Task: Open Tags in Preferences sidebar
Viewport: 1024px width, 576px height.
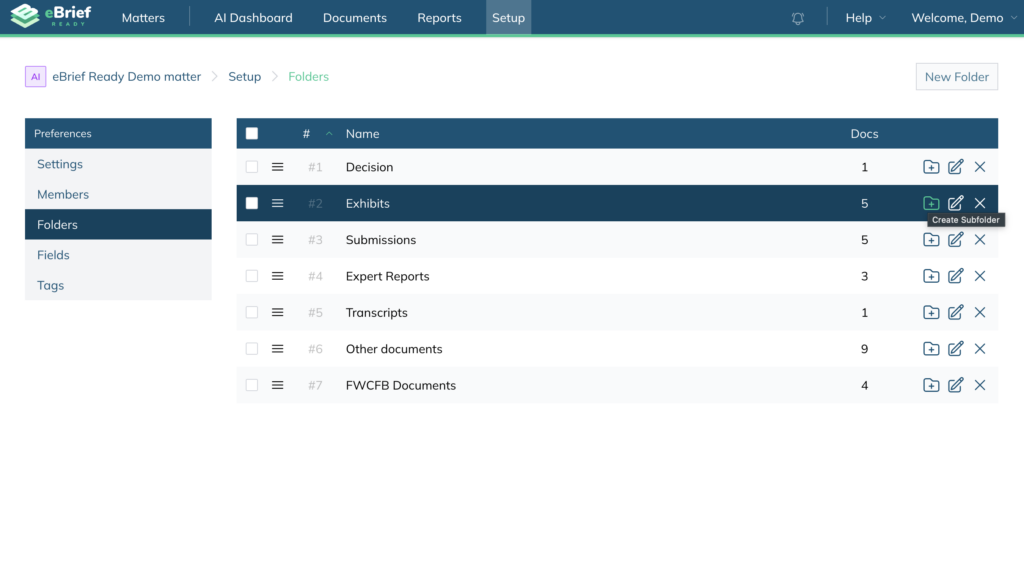Action: [x=118, y=285]
